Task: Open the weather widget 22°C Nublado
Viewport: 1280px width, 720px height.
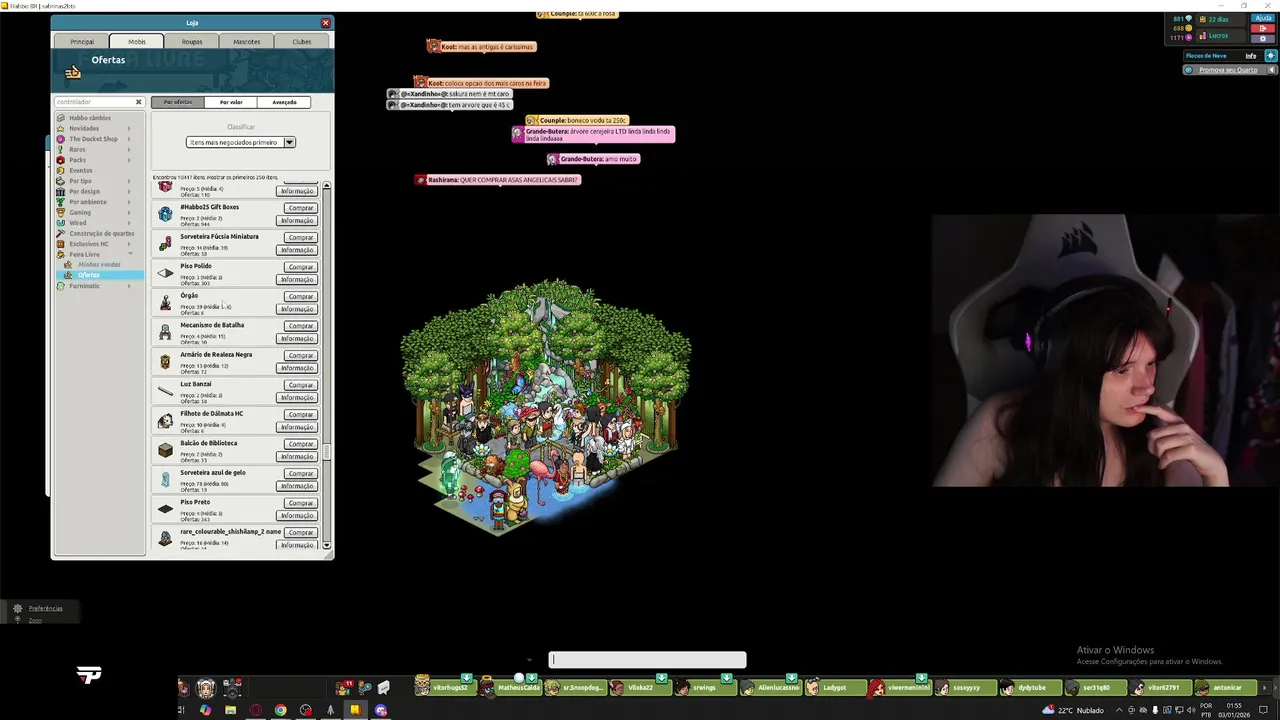Action: click(1071, 710)
